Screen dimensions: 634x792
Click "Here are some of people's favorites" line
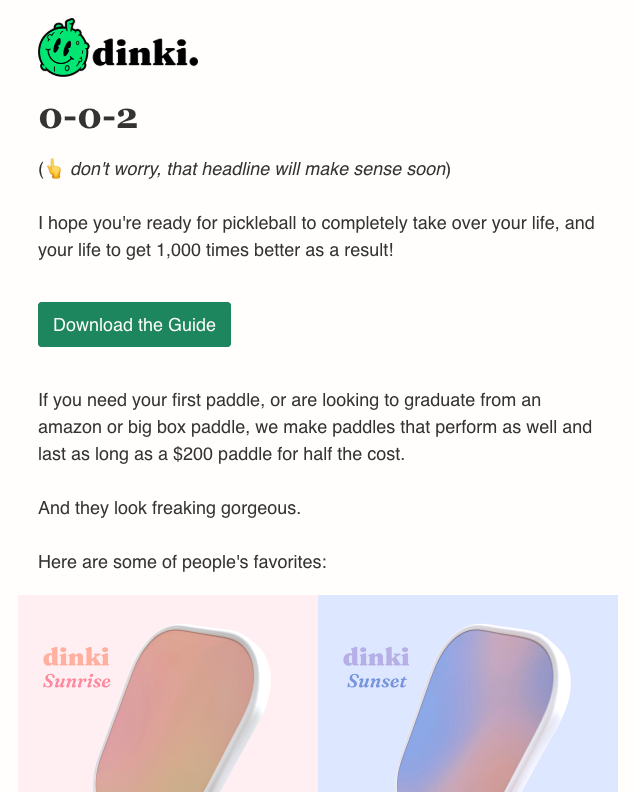pyautogui.click(x=182, y=562)
